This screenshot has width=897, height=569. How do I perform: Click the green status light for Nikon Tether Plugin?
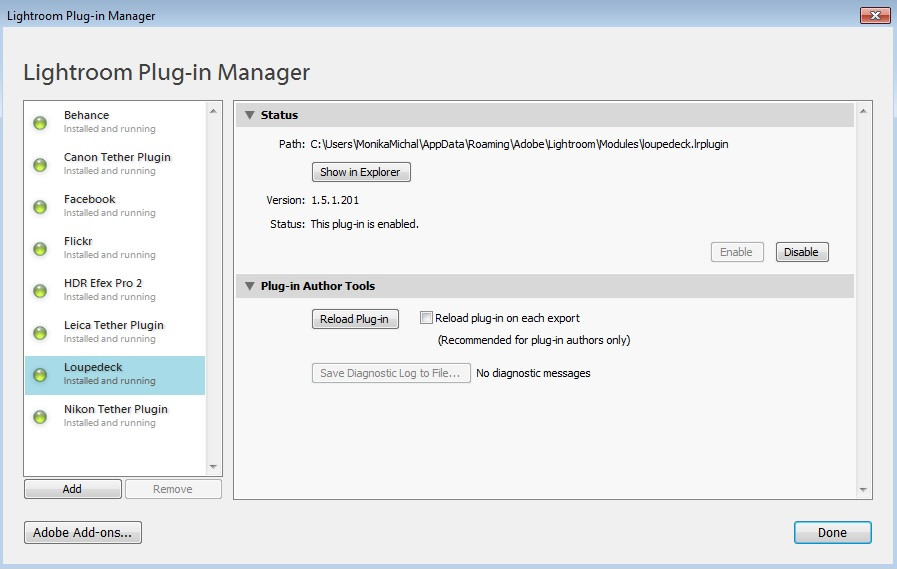click(x=40, y=417)
